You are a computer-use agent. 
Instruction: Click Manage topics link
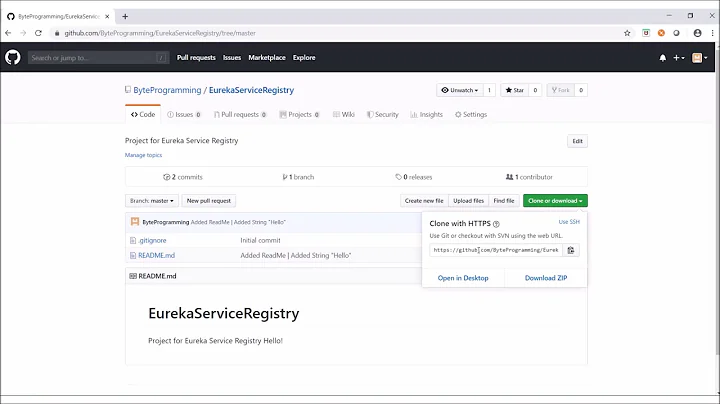[x=143, y=155]
